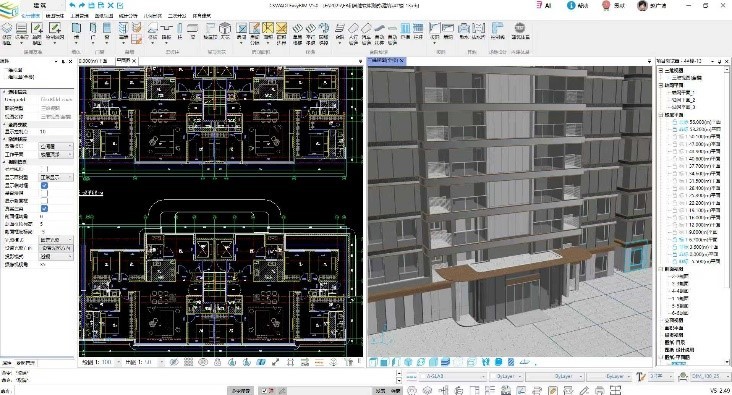
Task: Click the vertical scrollbar of the right browser panel
Action: point(727,215)
